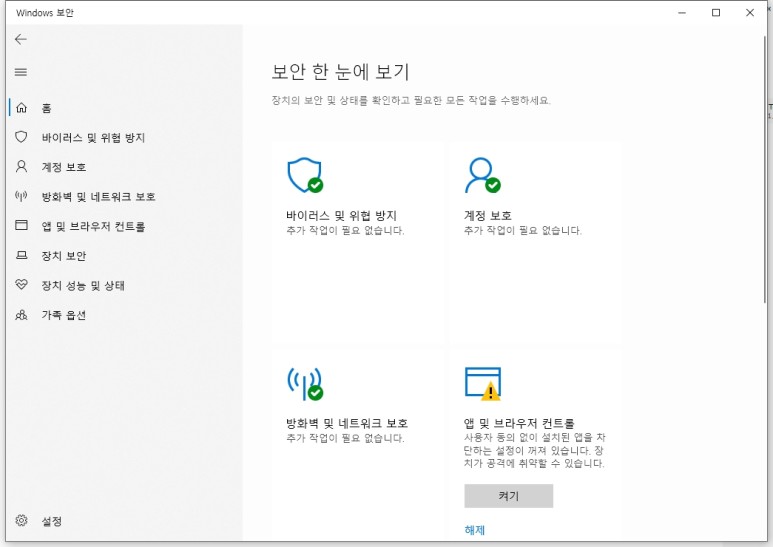Select 계정 보호 in the sidebar

click(64, 167)
